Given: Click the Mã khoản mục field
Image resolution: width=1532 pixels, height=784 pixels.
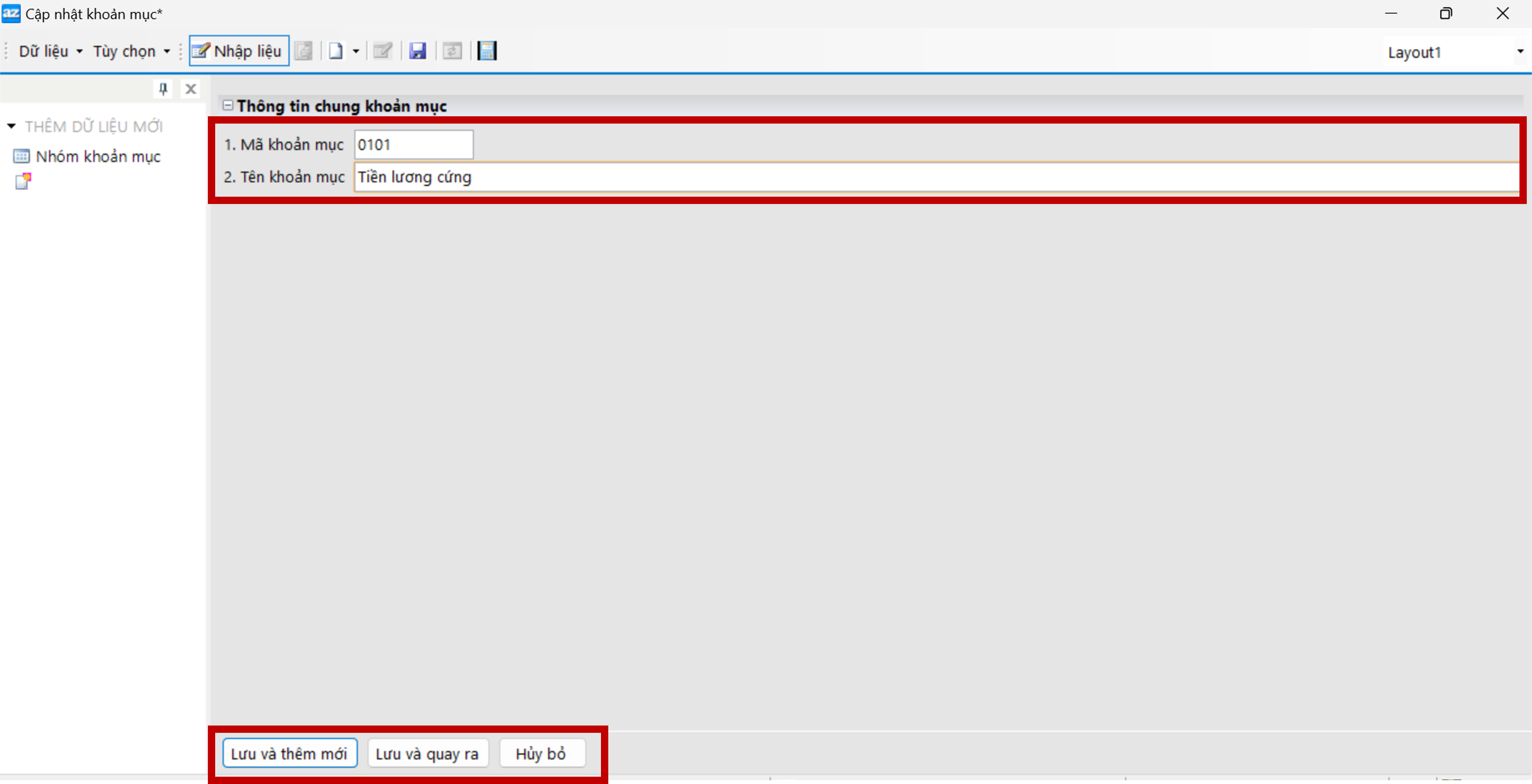Looking at the screenshot, I should pyautogui.click(x=413, y=144).
